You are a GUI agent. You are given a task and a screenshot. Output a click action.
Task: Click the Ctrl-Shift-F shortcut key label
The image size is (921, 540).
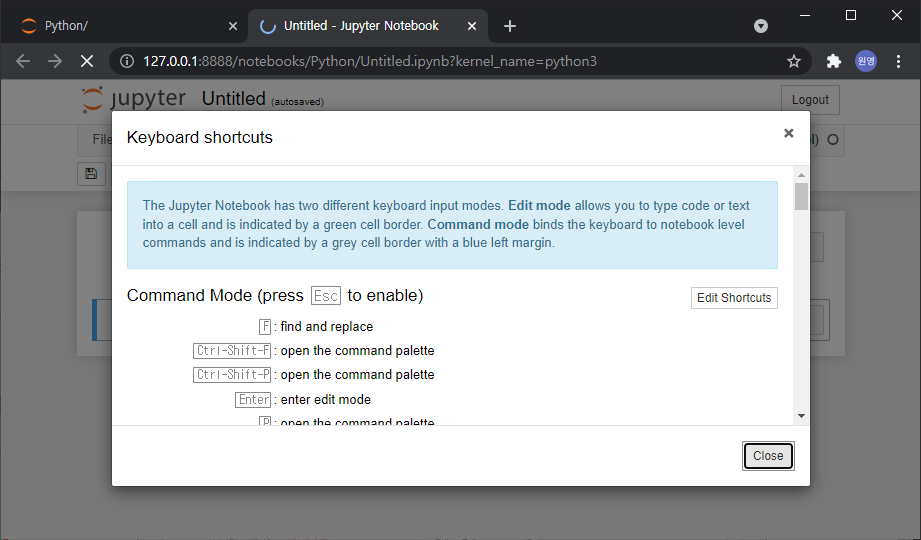[232, 351]
